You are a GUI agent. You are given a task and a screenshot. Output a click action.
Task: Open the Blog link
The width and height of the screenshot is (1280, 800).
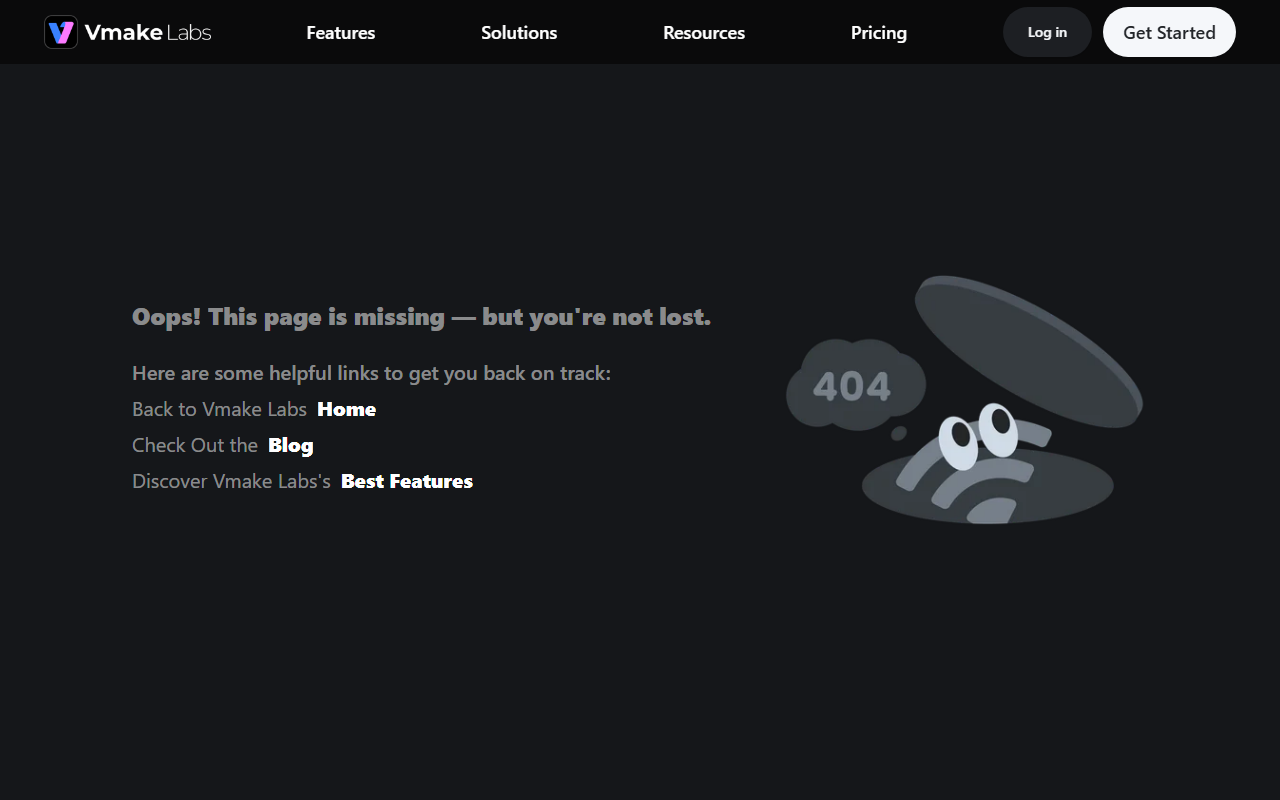(x=291, y=445)
